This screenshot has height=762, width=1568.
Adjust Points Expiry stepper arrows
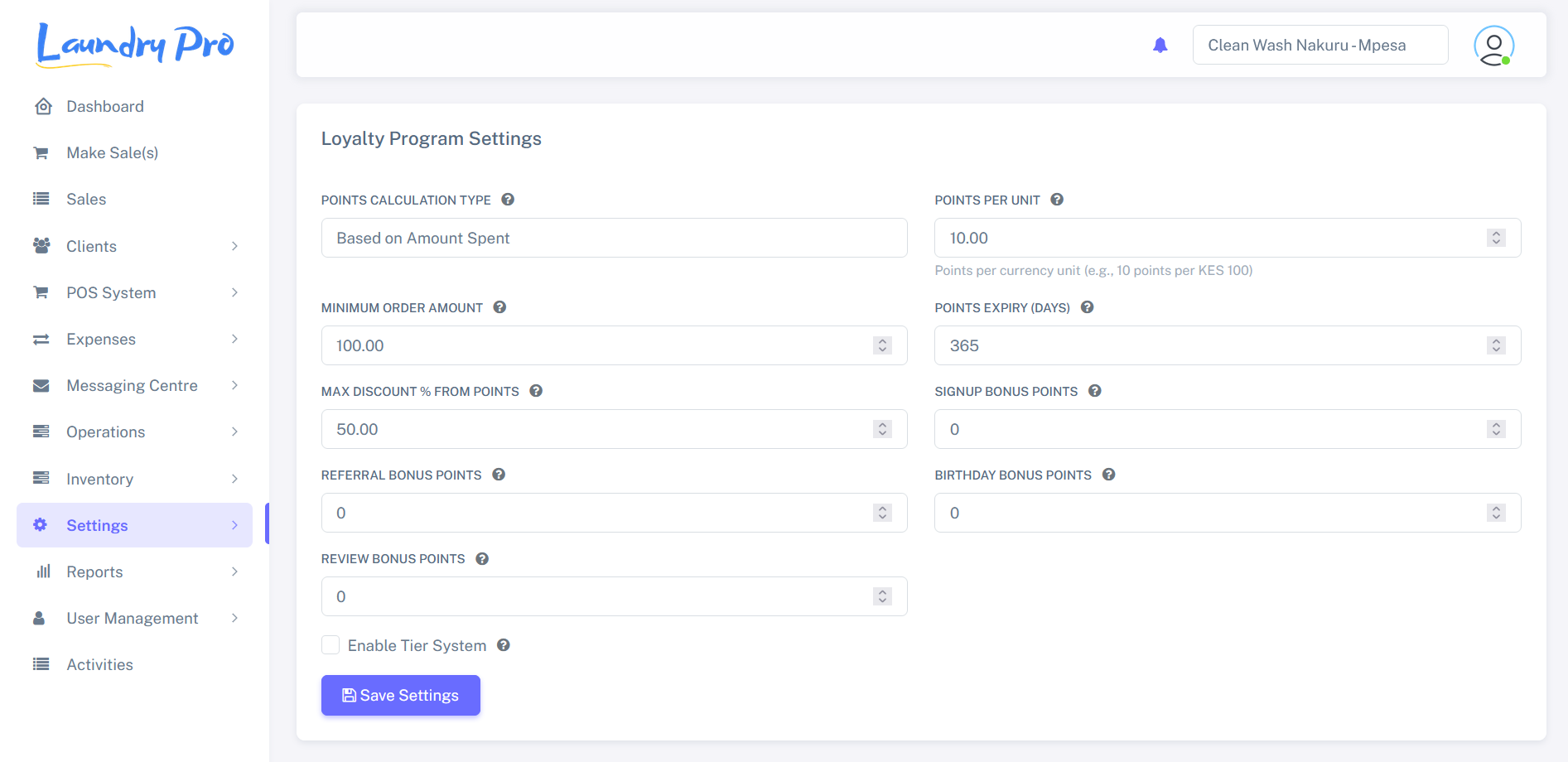coord(1496,345)
